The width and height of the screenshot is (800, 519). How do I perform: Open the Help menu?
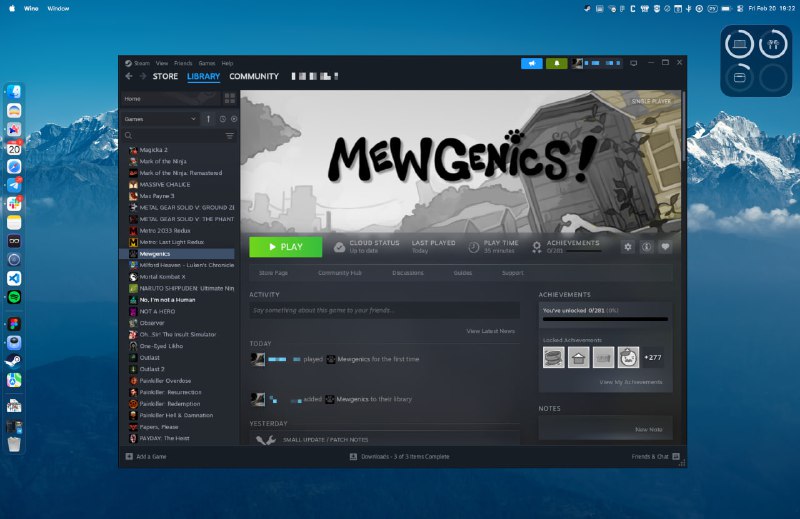click(227, 63)
